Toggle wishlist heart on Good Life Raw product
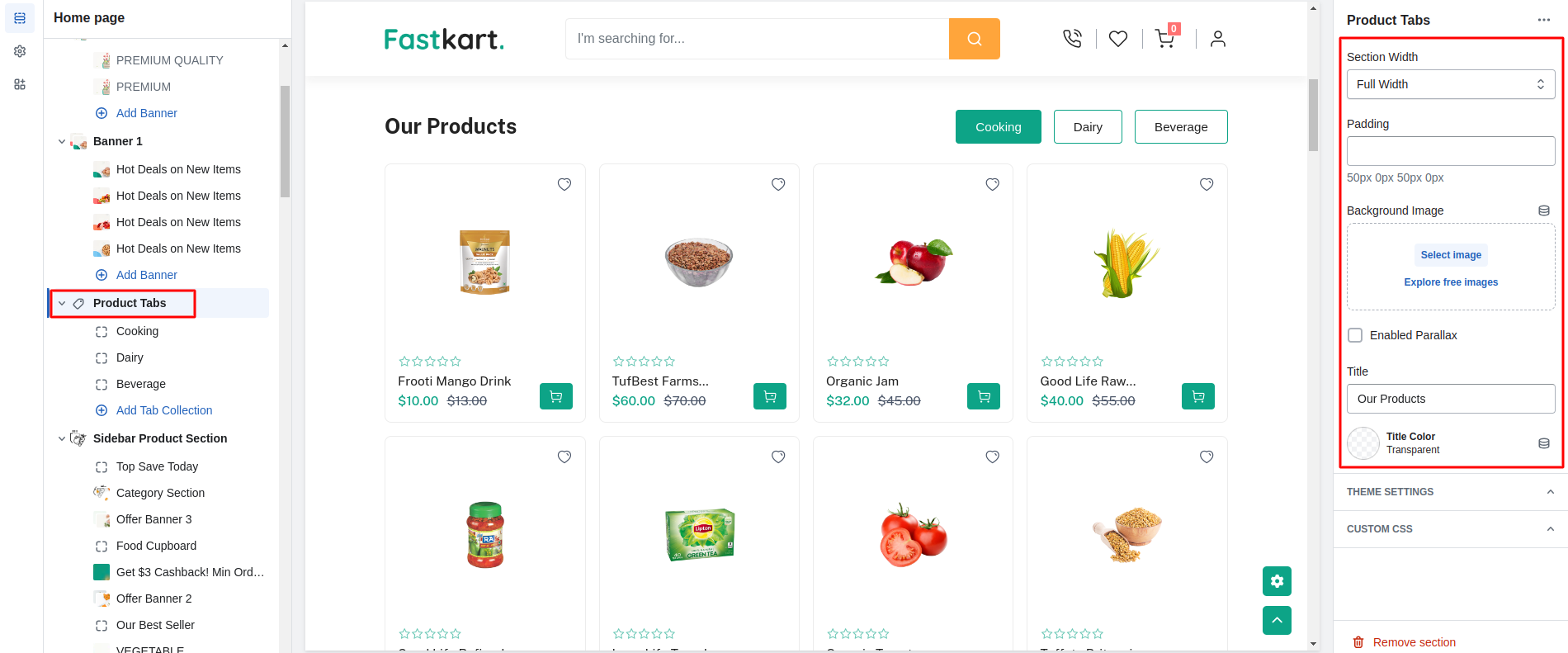This screenshot has width=1568, height=653. point(1206,184)
